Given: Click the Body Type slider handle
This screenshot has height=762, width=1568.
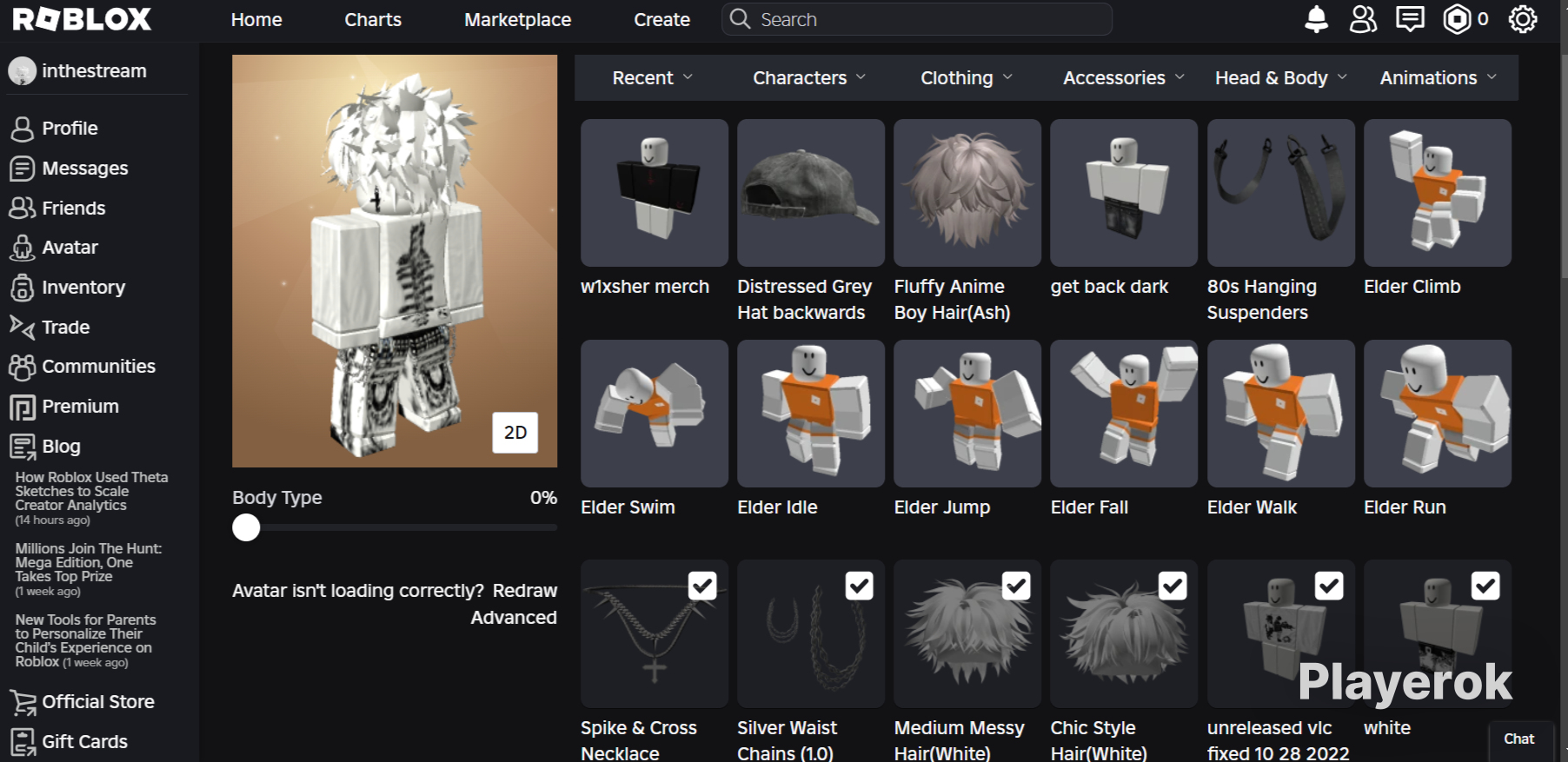Looking at the screenshot, I should [246, 527].
